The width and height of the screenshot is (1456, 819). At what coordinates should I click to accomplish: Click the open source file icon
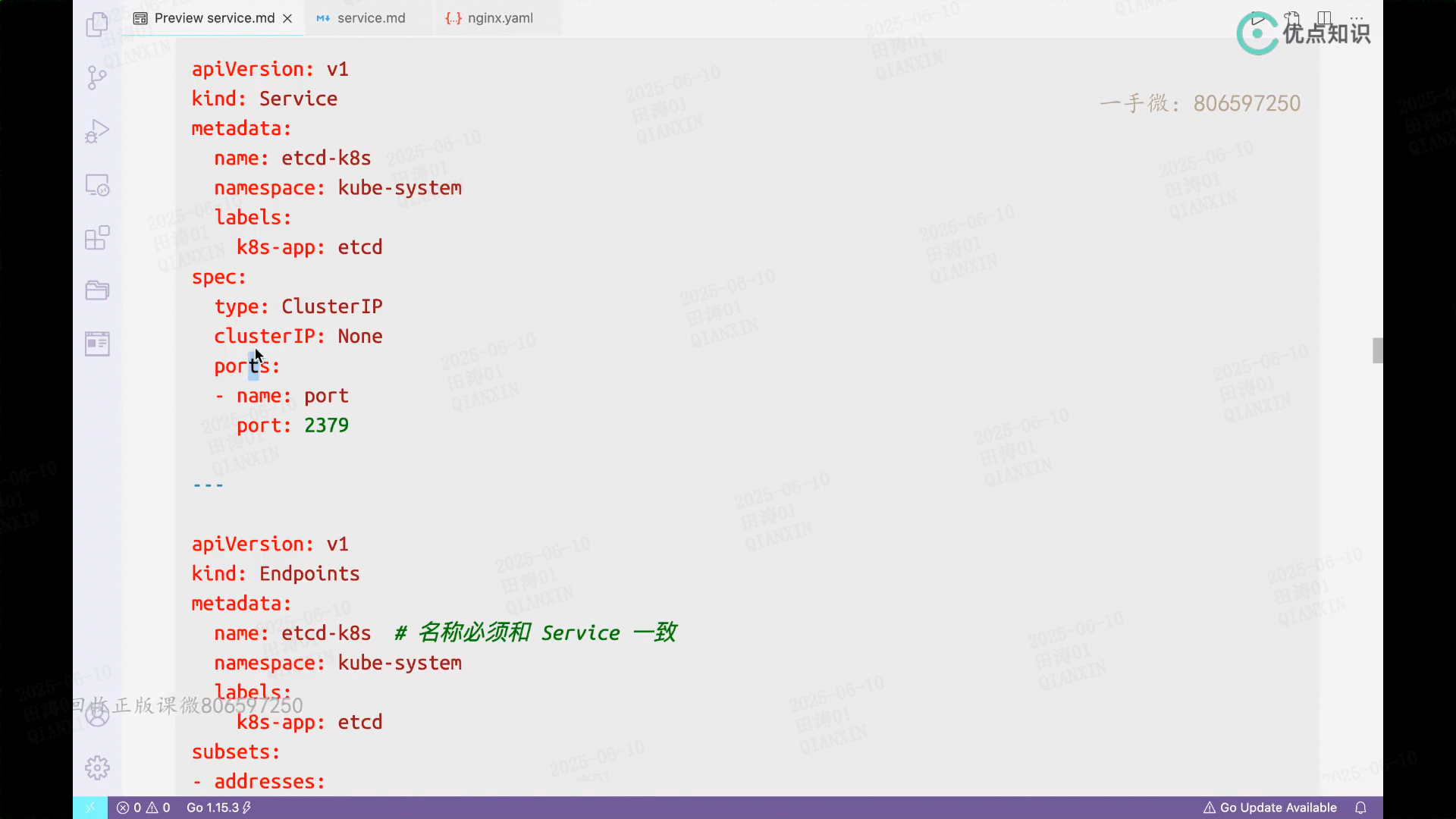point(1291,17)
